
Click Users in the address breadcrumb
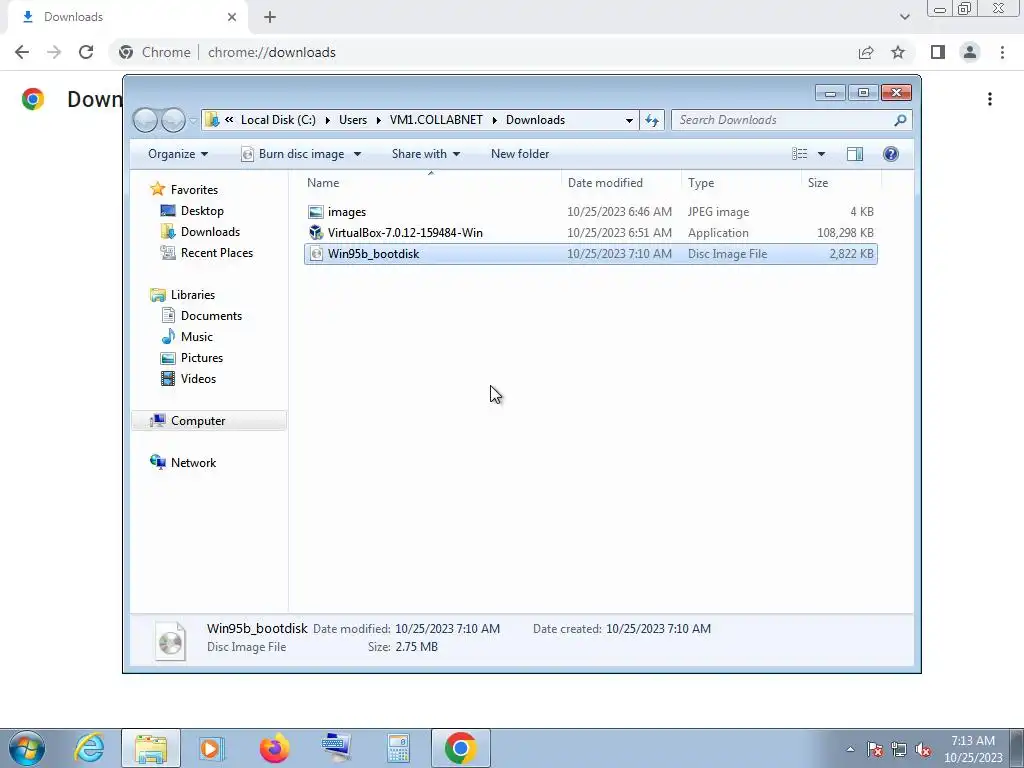tap(353, 120)
